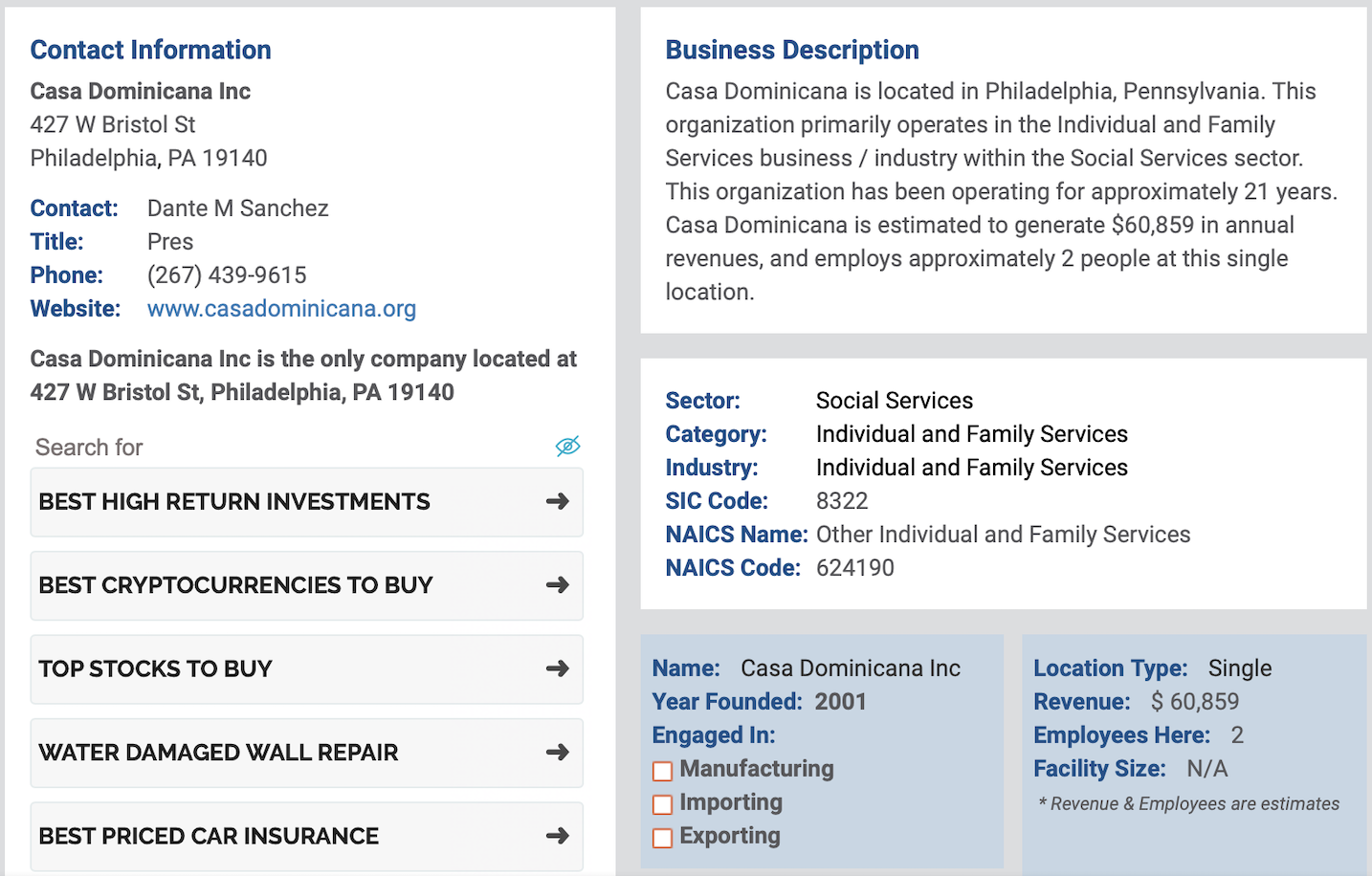Open Top Stocks To Buy search
Image resolution: width=1372 pixels, height=876 pixels.
pos(306,669)
